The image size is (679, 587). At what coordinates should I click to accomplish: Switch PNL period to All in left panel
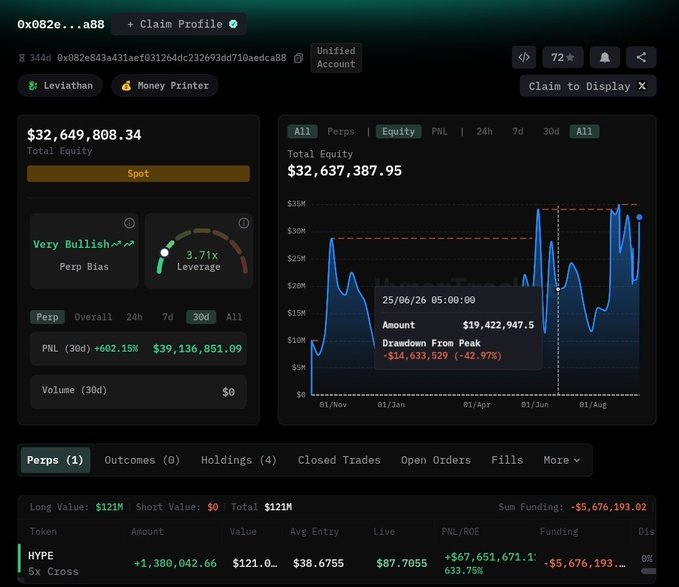[234, 317]
